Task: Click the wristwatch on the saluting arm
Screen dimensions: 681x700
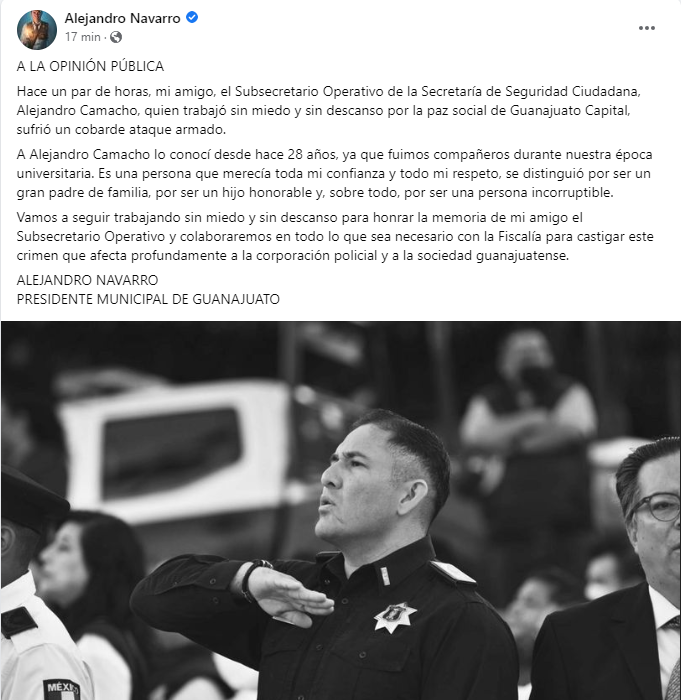Action: click(254, 578)
